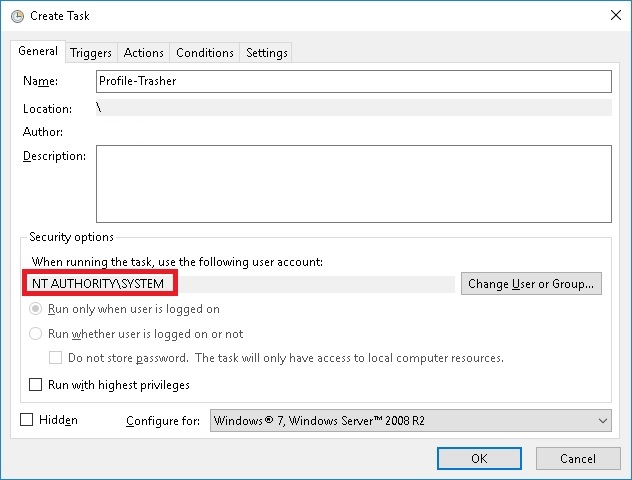Close the Create Task dialog window

click(615, 15)
